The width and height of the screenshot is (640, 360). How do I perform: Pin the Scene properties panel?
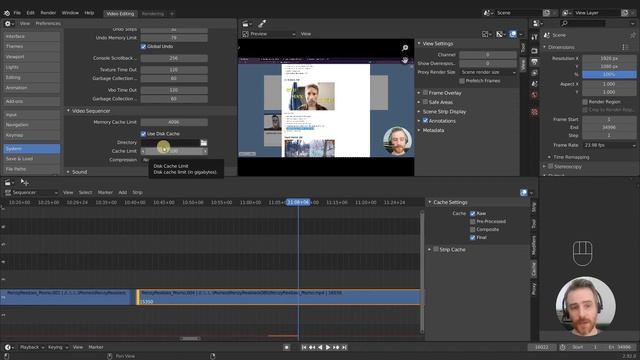633,35
